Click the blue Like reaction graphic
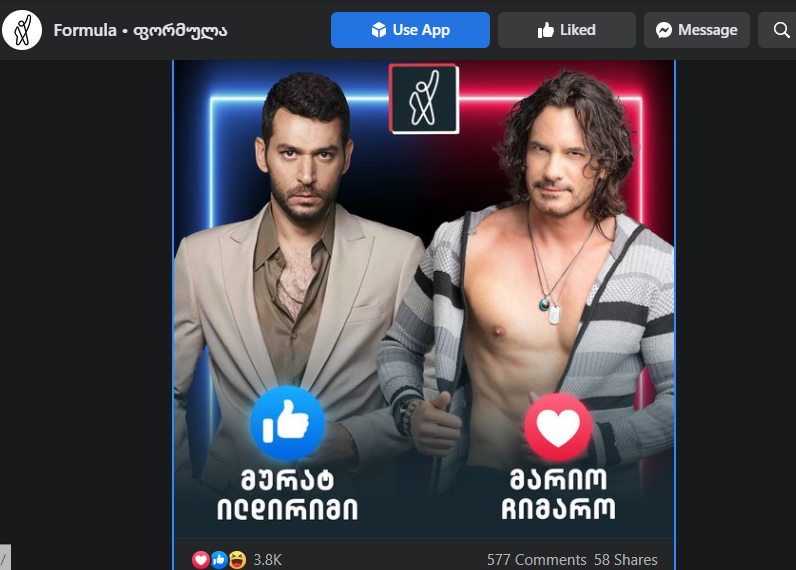 [287, 423]
